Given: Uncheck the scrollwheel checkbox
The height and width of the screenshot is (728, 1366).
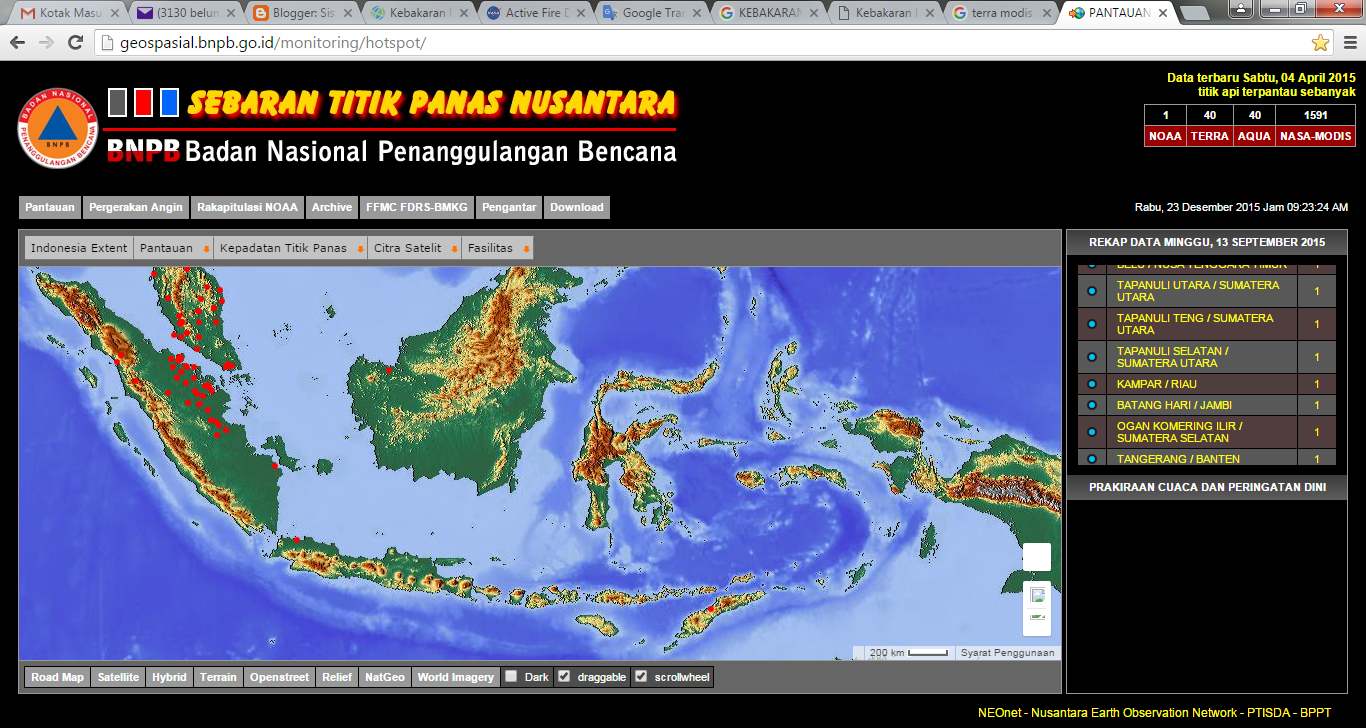Looking at the screenshot, I should (641, 676).
